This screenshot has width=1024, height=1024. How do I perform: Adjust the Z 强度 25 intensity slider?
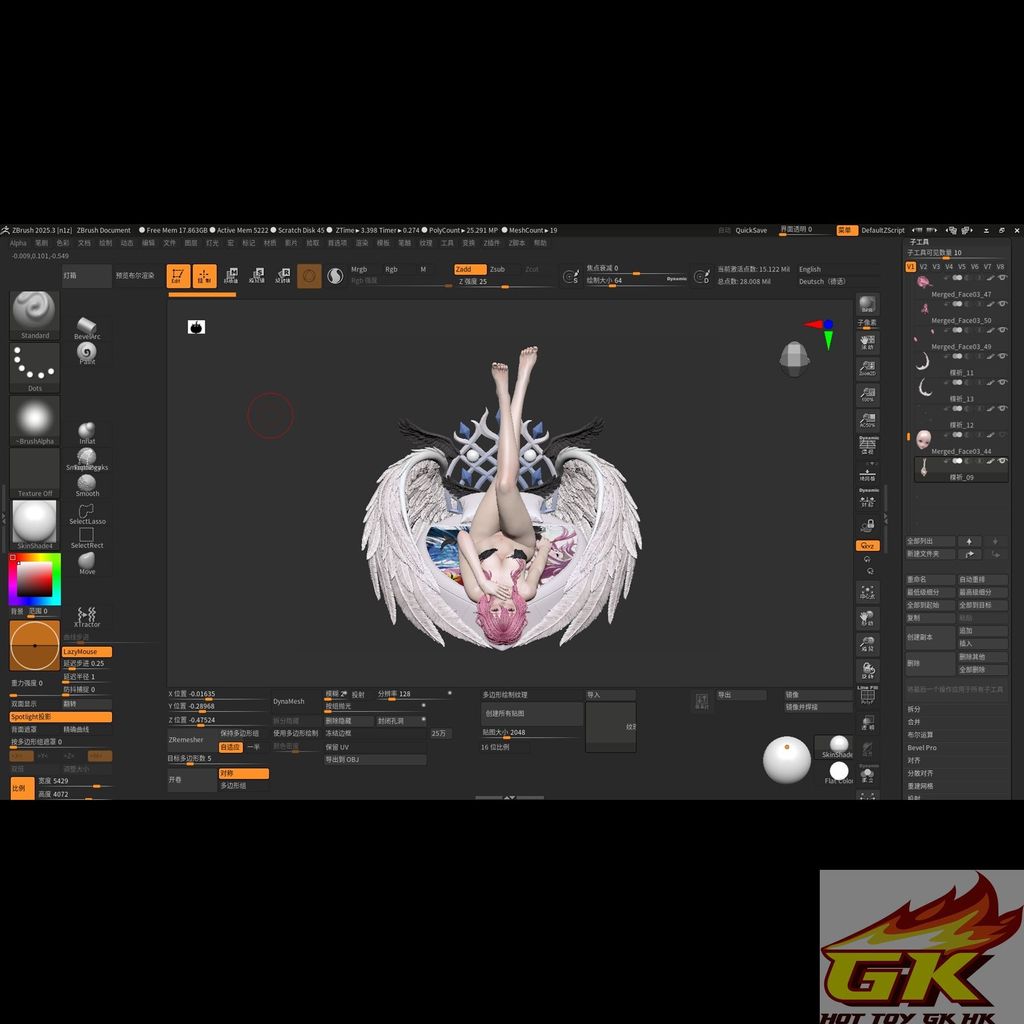pos(505,281)
